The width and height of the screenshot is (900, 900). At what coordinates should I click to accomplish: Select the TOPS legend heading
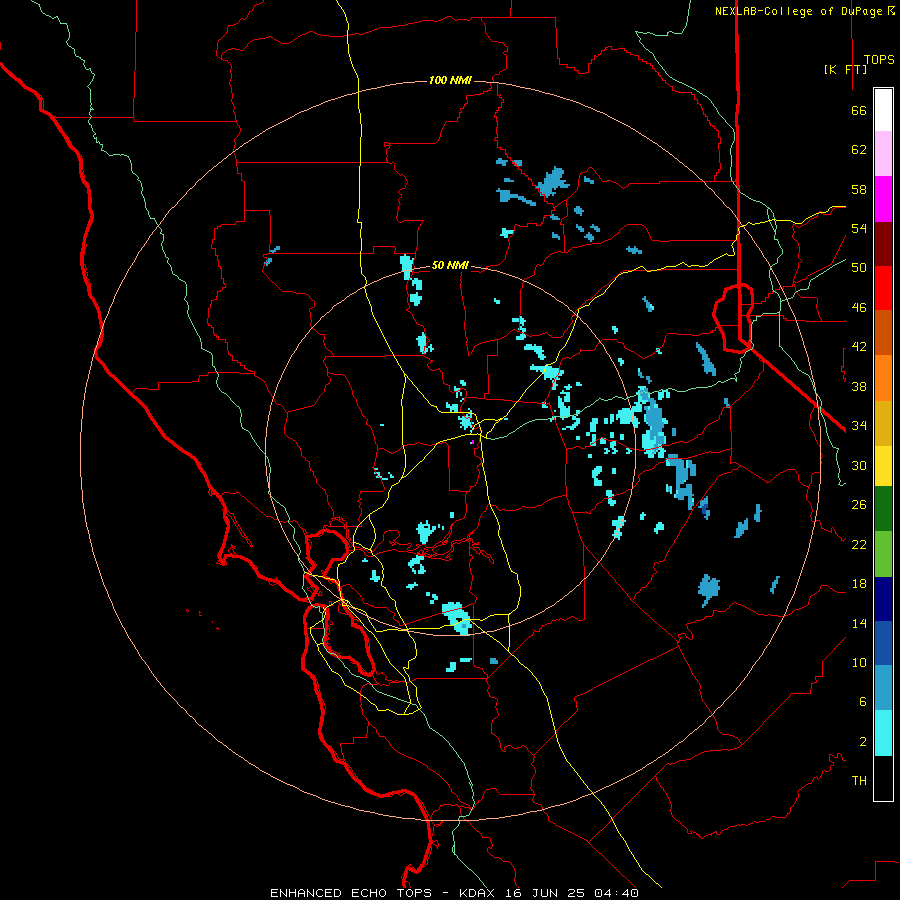click(879, 59)
